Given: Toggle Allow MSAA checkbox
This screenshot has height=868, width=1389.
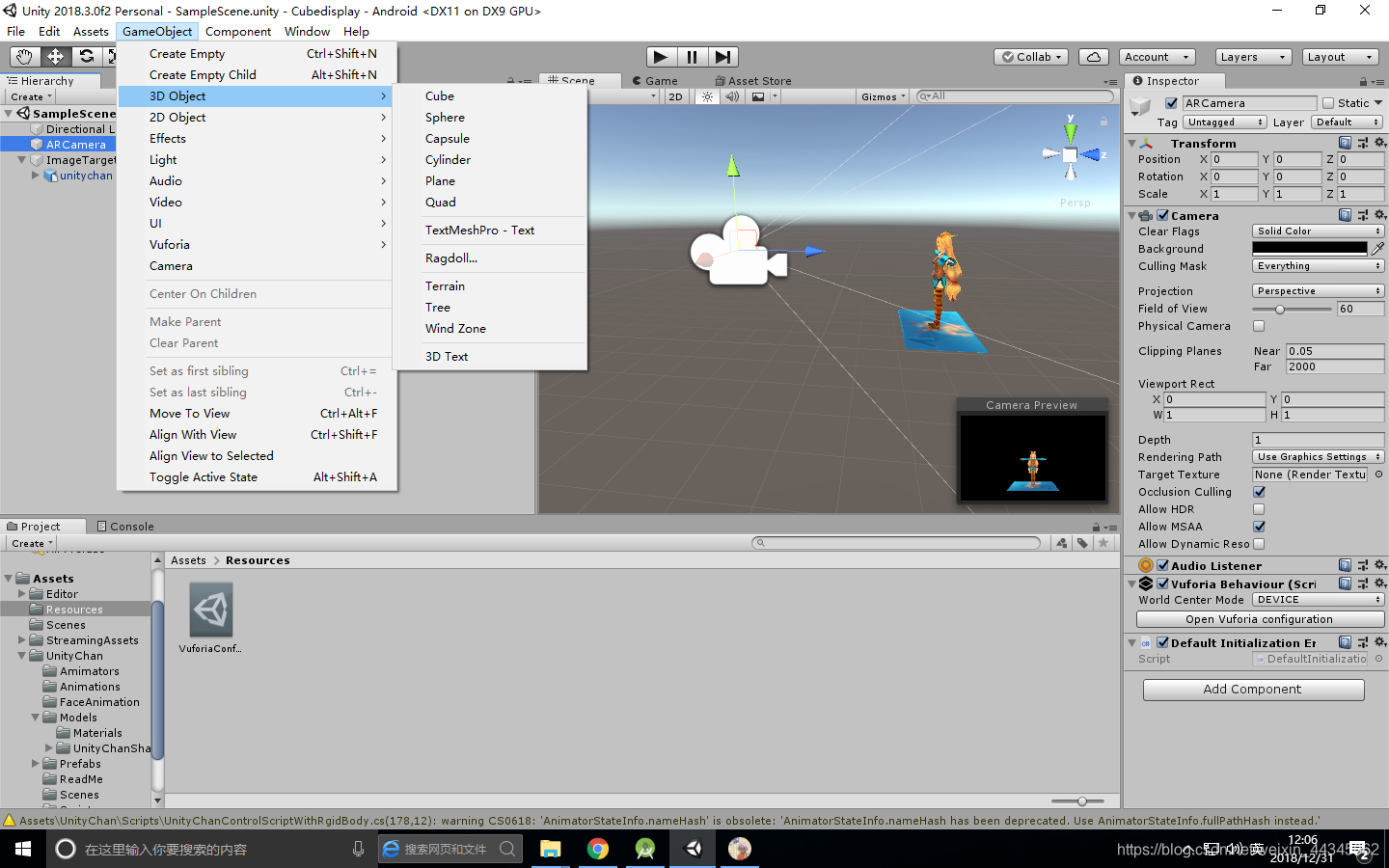Looking at the screenshot, I should [x=1259, y=527].
